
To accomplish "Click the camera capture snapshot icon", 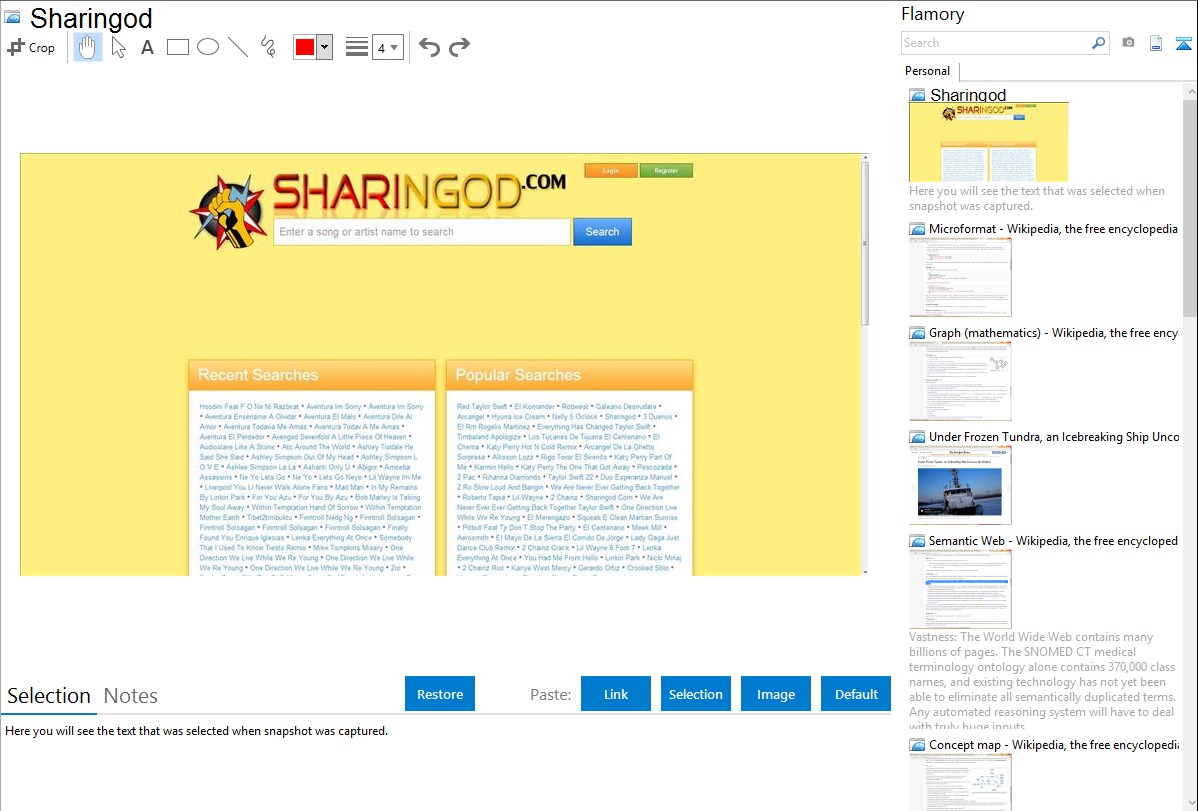I will [x=1128, y=43].
